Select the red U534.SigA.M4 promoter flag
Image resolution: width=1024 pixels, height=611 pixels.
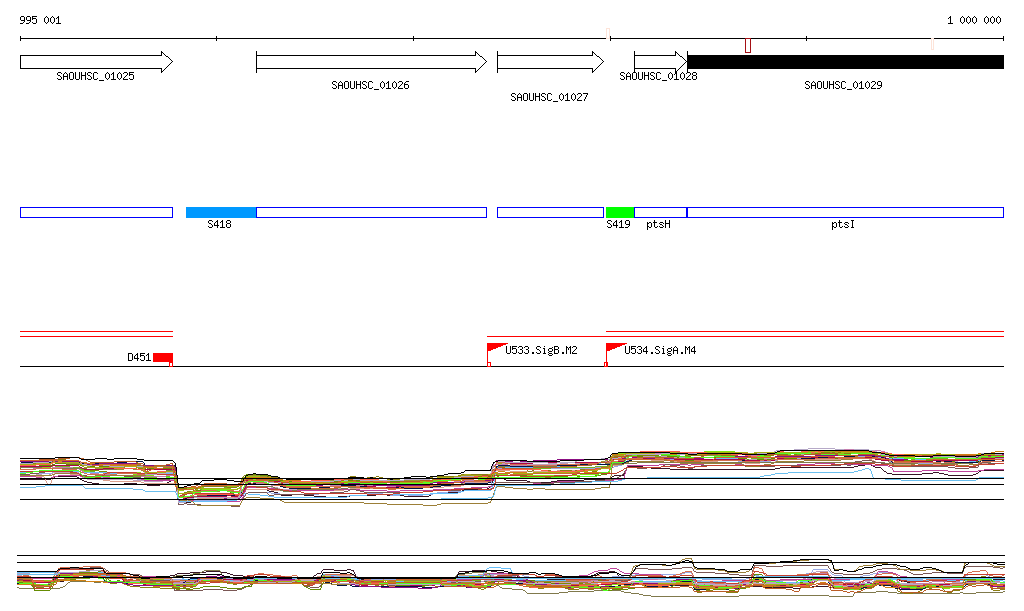coord(614,348)
